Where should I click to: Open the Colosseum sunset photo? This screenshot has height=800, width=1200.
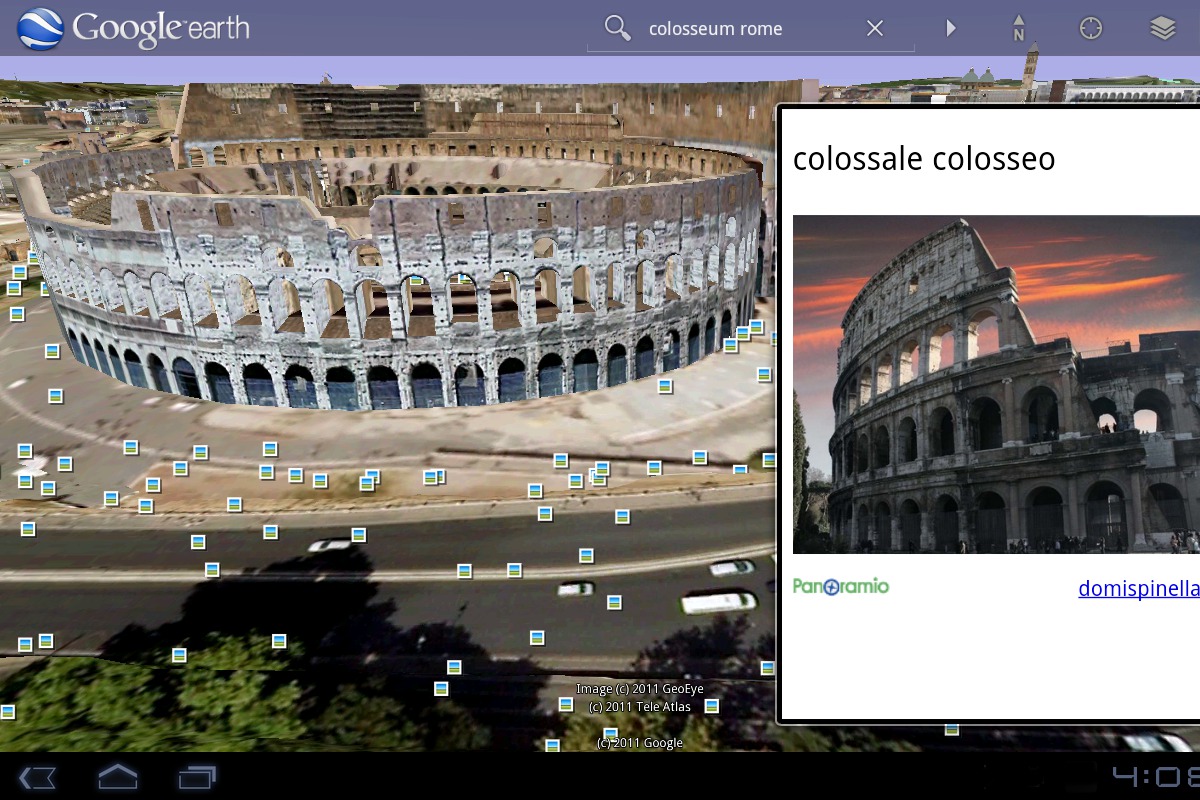[x=996, y=384]
